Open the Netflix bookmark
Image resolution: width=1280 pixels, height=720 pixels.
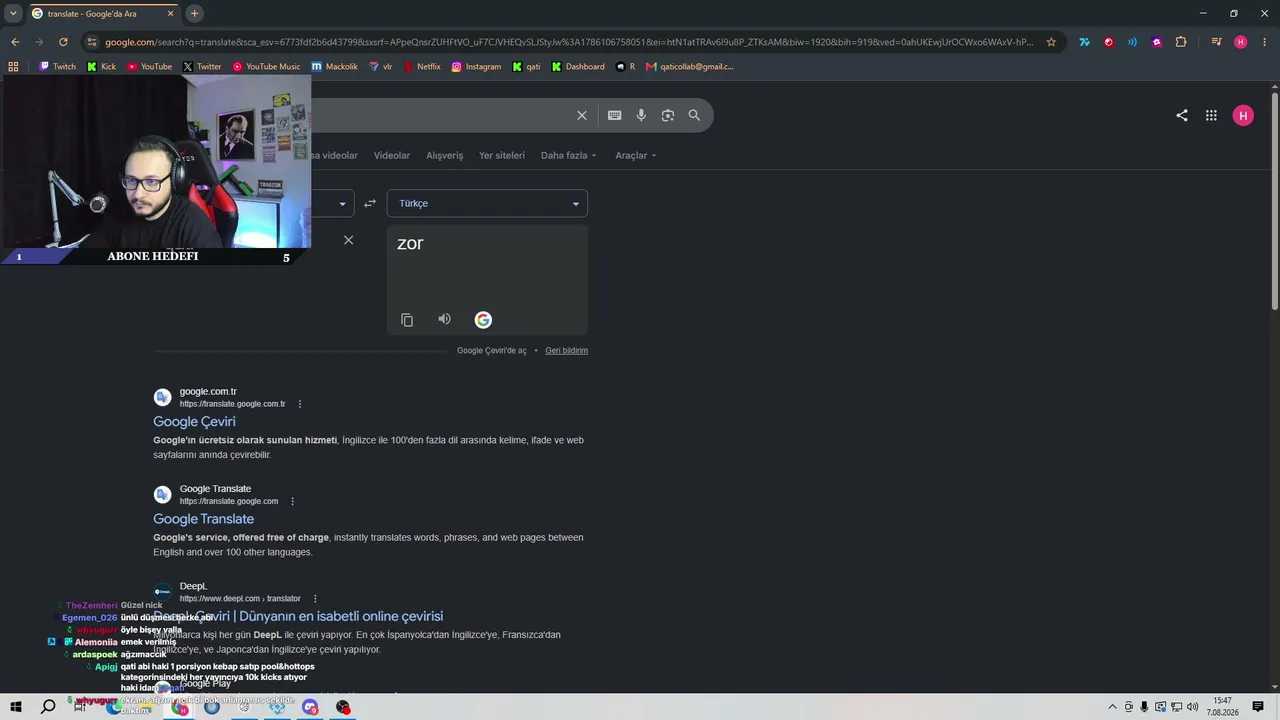point(422,67)
